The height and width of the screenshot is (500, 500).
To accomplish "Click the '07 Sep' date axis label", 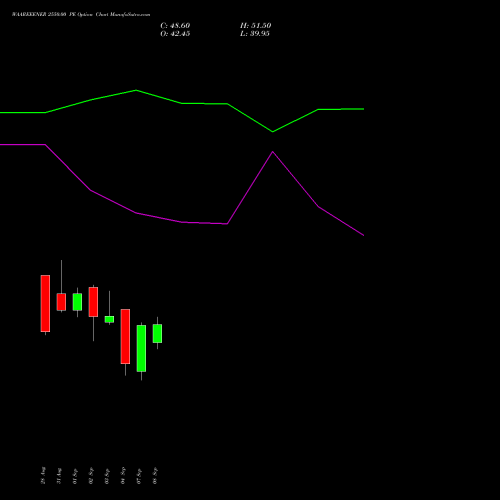I will point(139,476).
